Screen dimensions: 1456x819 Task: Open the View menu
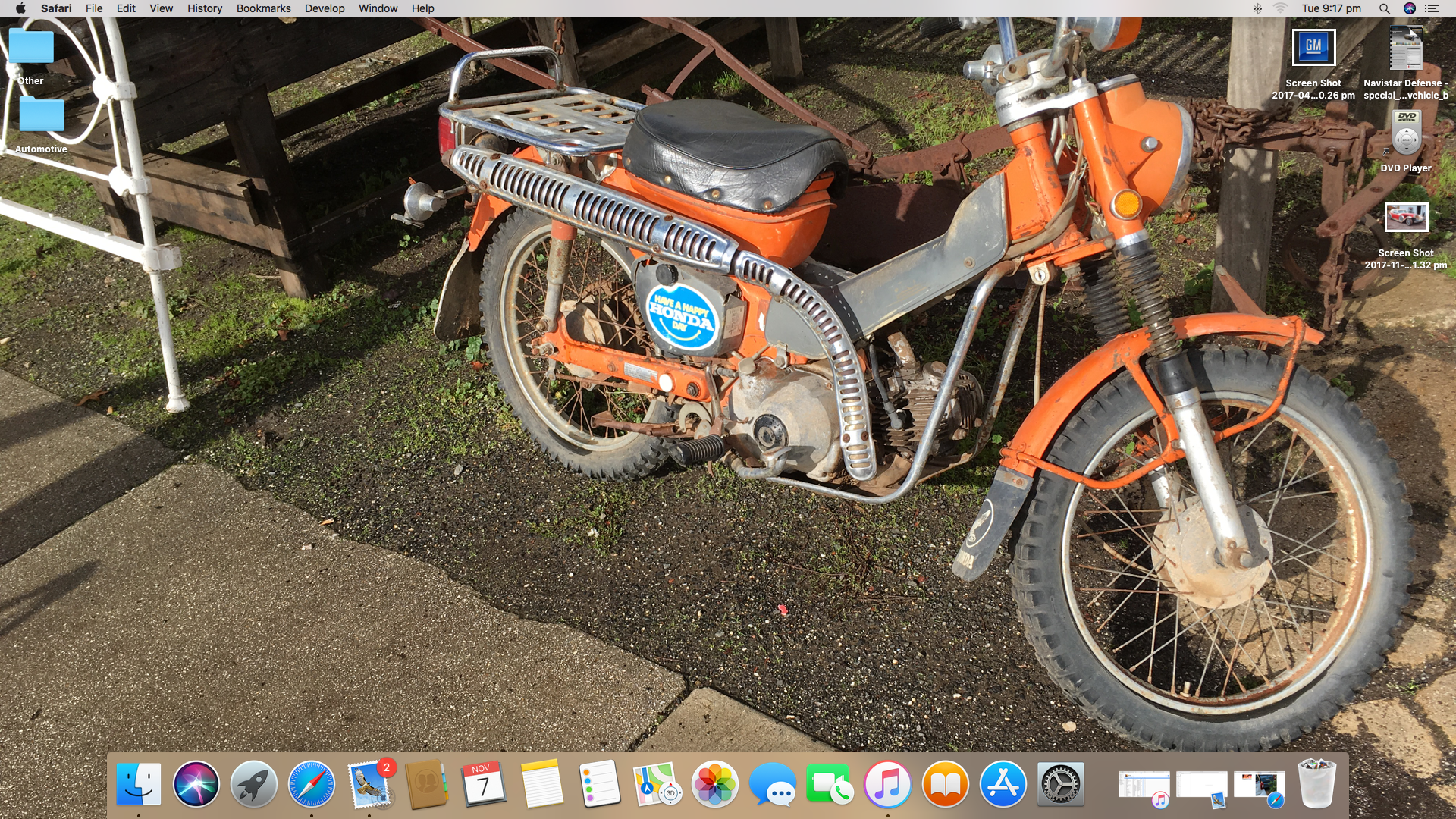(x=161, y=8)
